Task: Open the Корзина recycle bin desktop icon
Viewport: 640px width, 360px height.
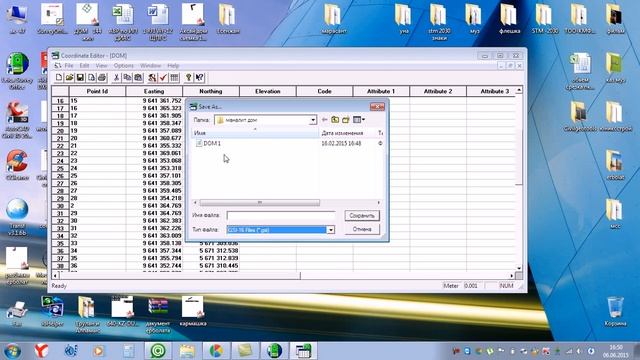Action: (x=615, y=312)
